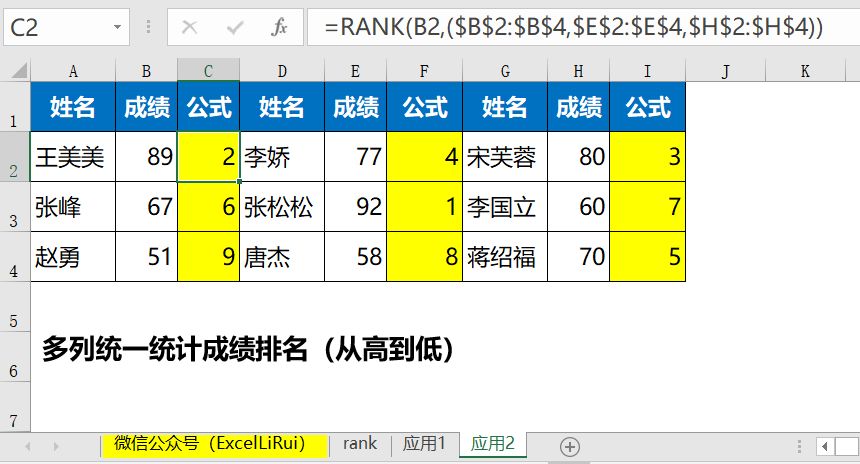The width and height of the screenshot is (860, 464).
Task: Click cell containing 唐杰
Action: coord(282,257)
